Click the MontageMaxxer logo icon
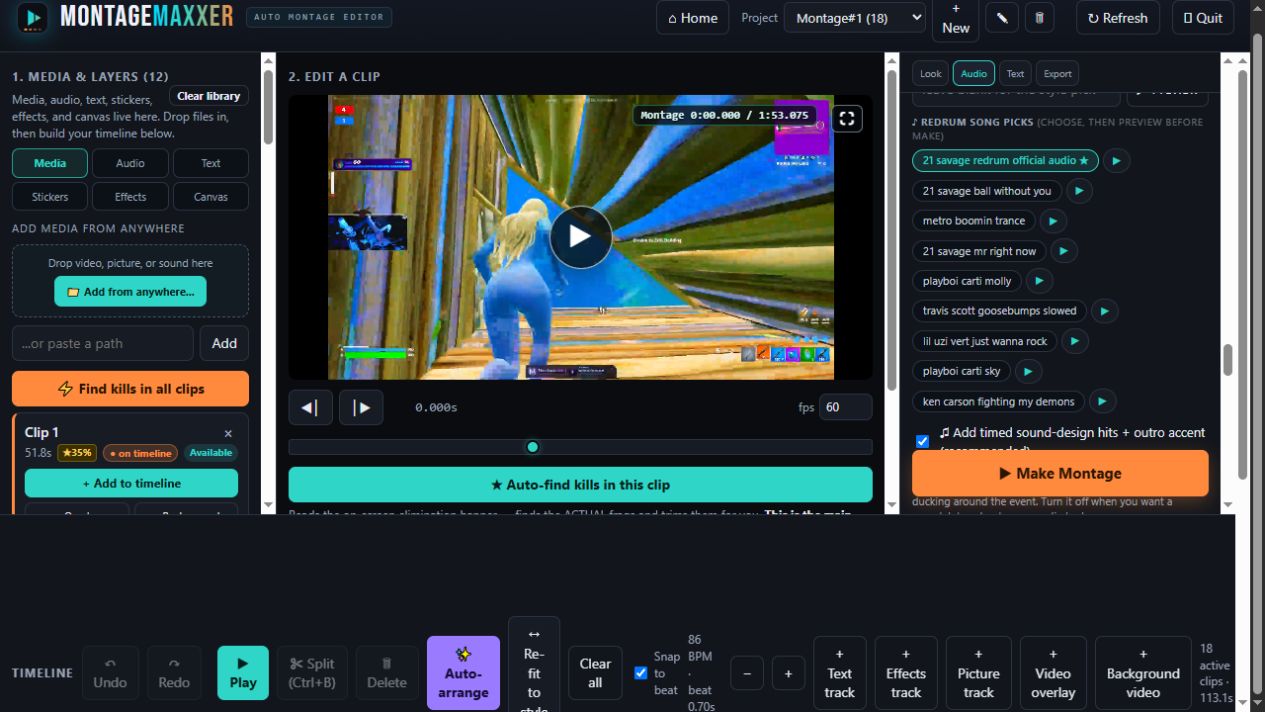This screenshot has height=712, width=1265. pos(33,17)
